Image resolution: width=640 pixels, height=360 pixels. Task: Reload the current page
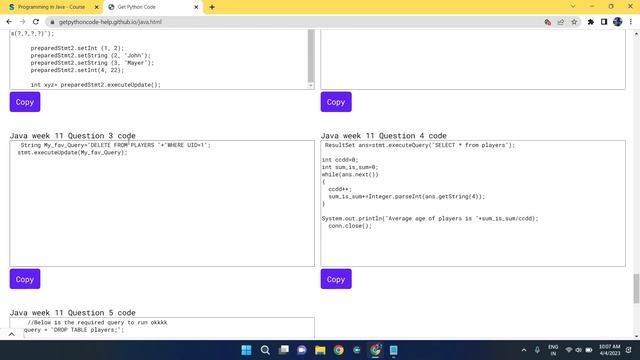coord(36,22)
